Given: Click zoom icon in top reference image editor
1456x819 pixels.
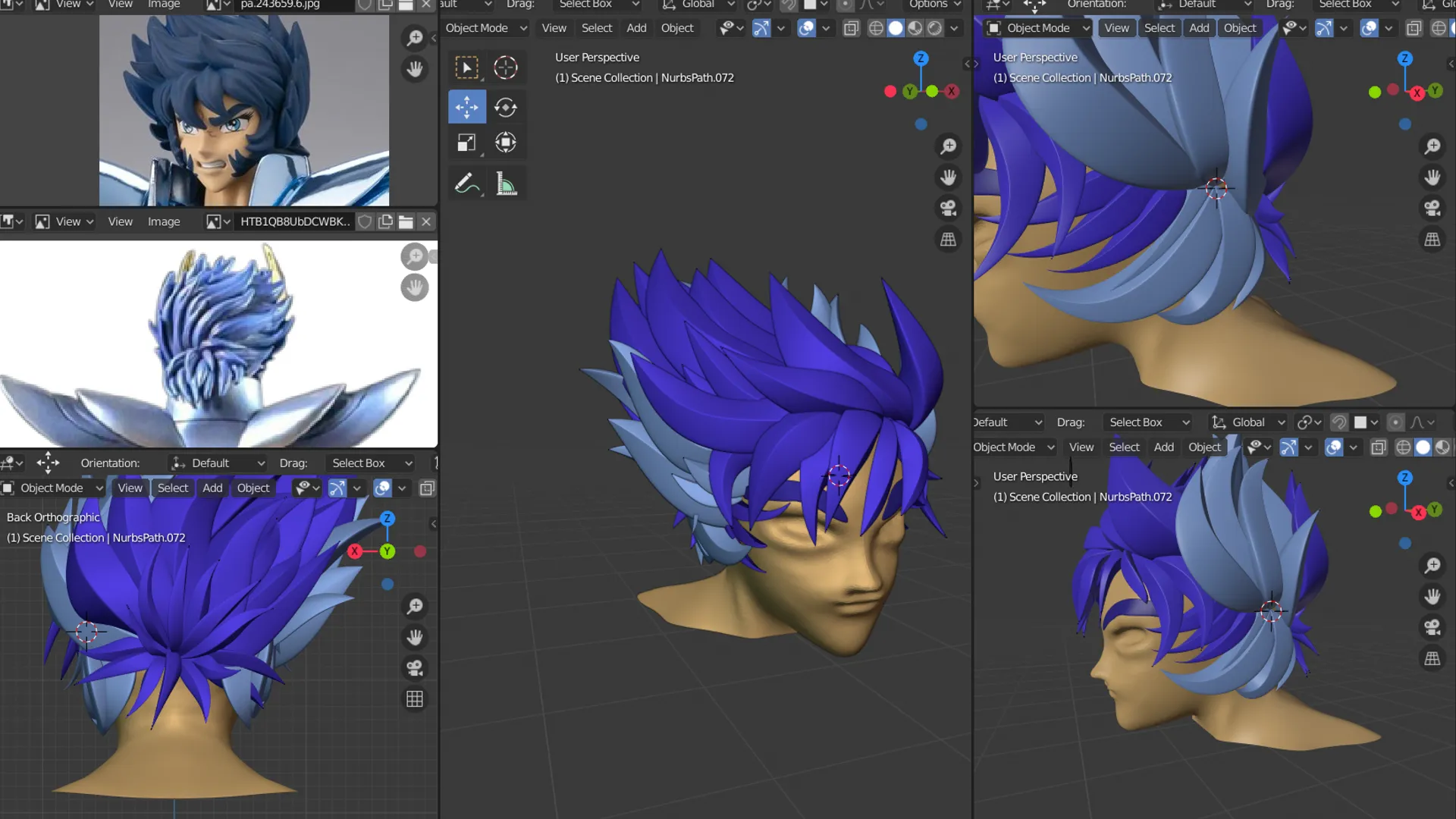Looking at the screenshot, I should (415, 38).
